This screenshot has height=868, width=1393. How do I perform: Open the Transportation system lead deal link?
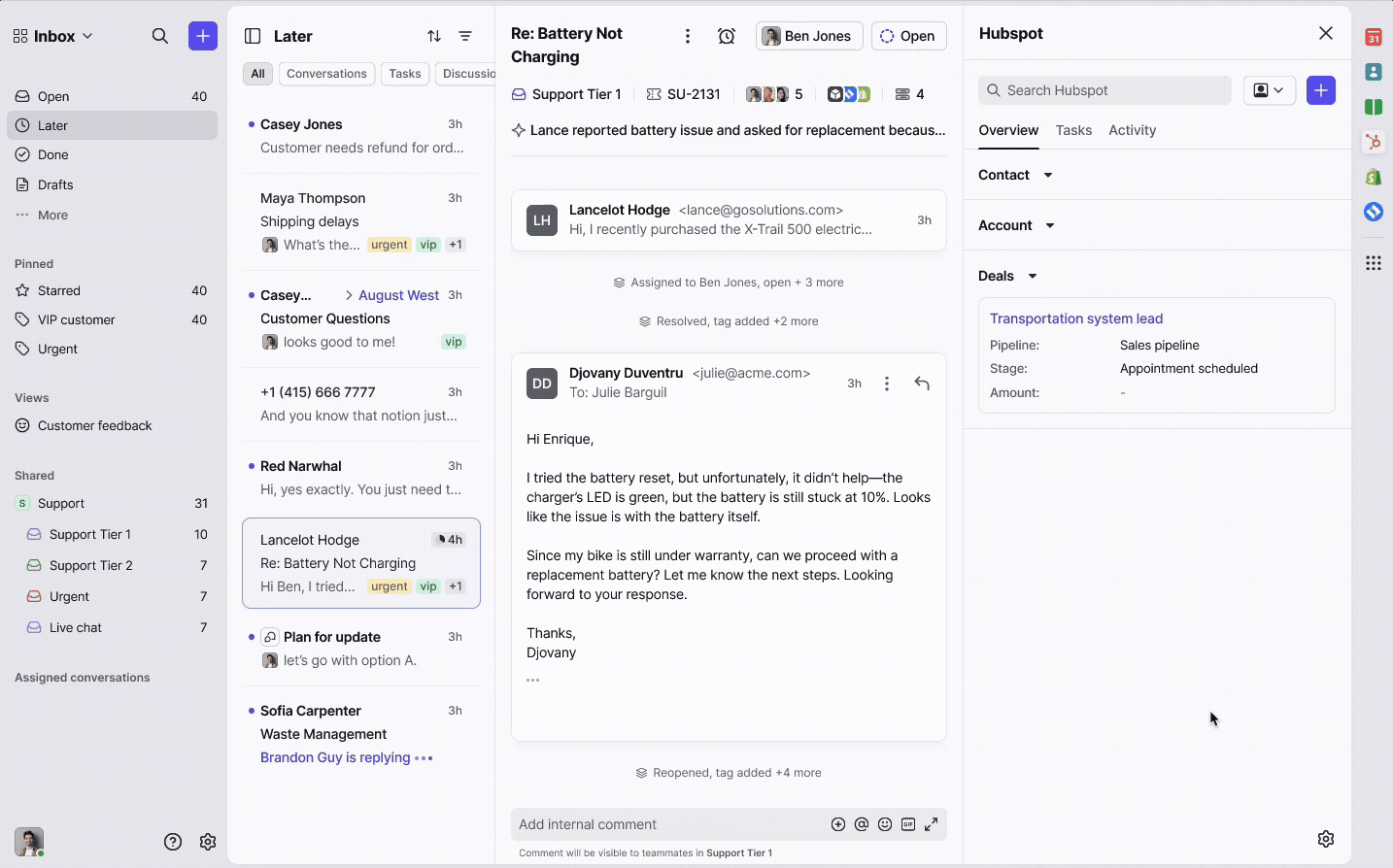[x=1076, y=318]
